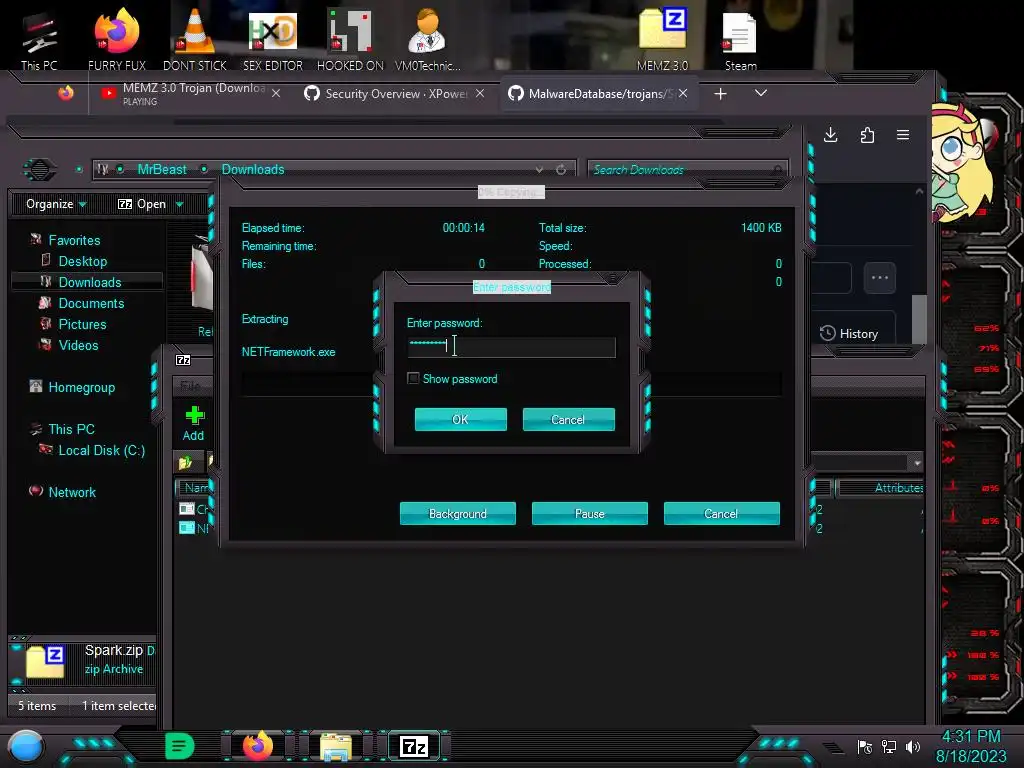1024x768 pixels.
Task: Click into the Enter password field
Action: [511, 347]
